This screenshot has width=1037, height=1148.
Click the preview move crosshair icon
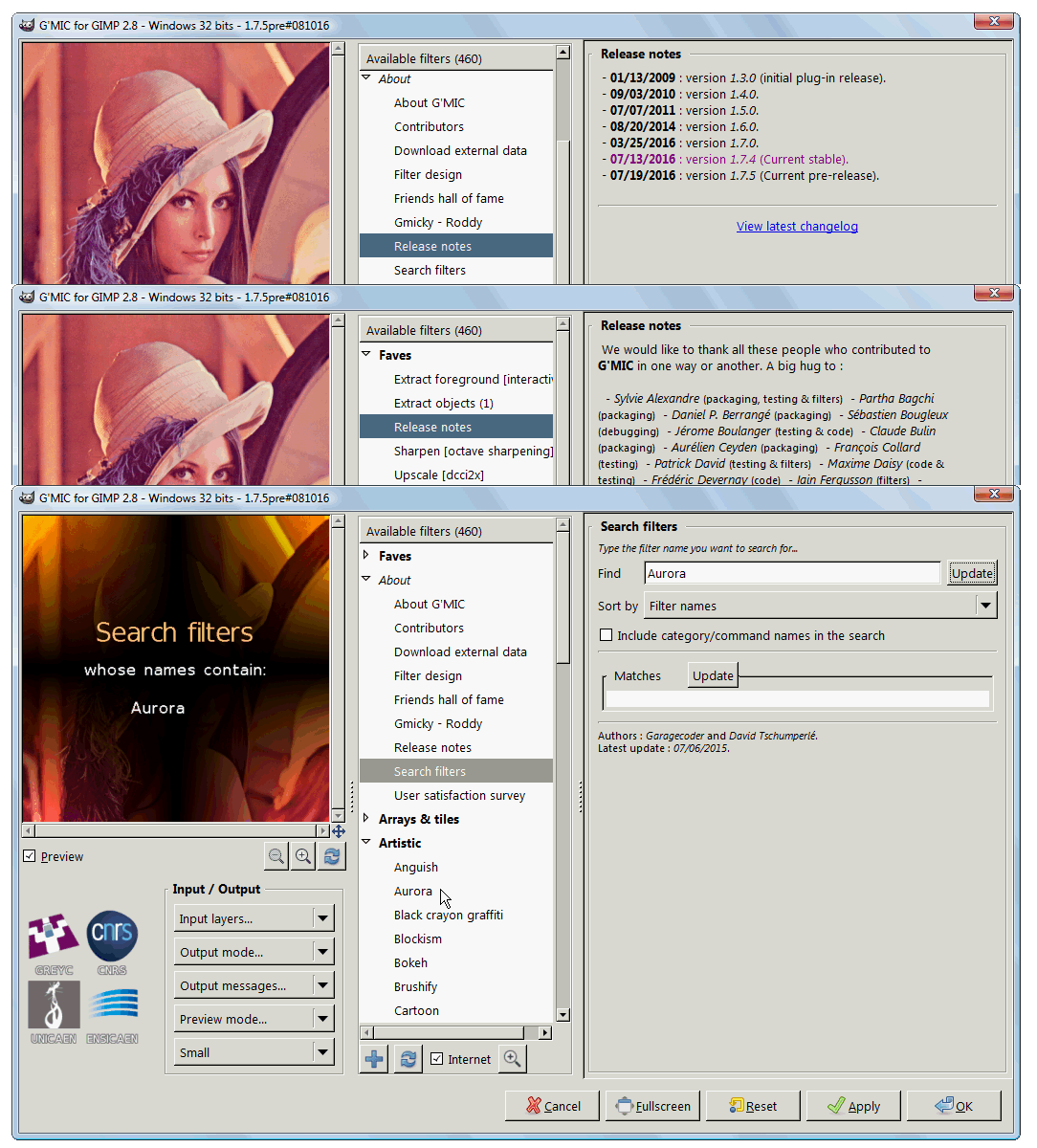tap(339, 831)
